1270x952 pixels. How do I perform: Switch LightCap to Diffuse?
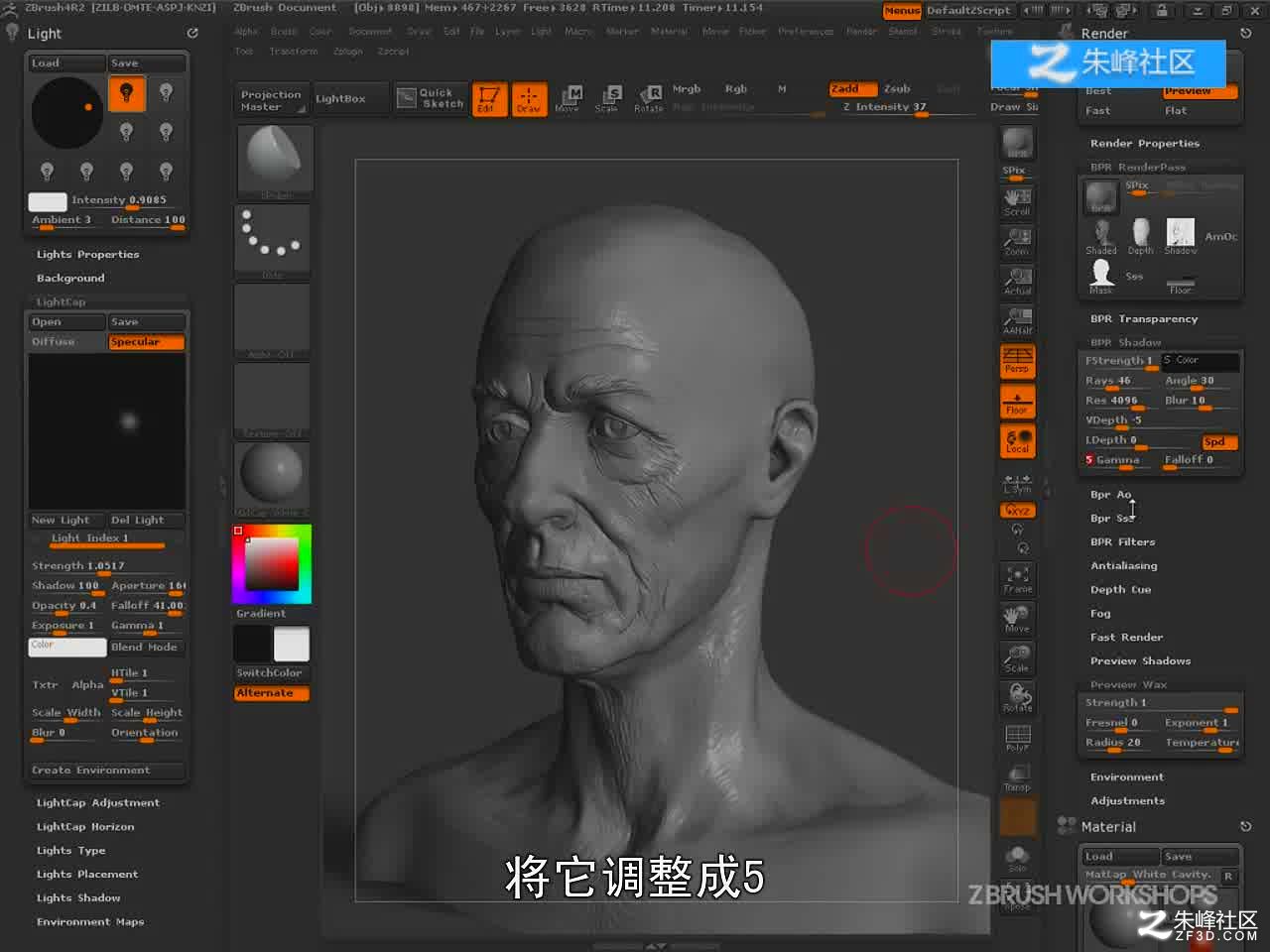(x=65, y=342)
